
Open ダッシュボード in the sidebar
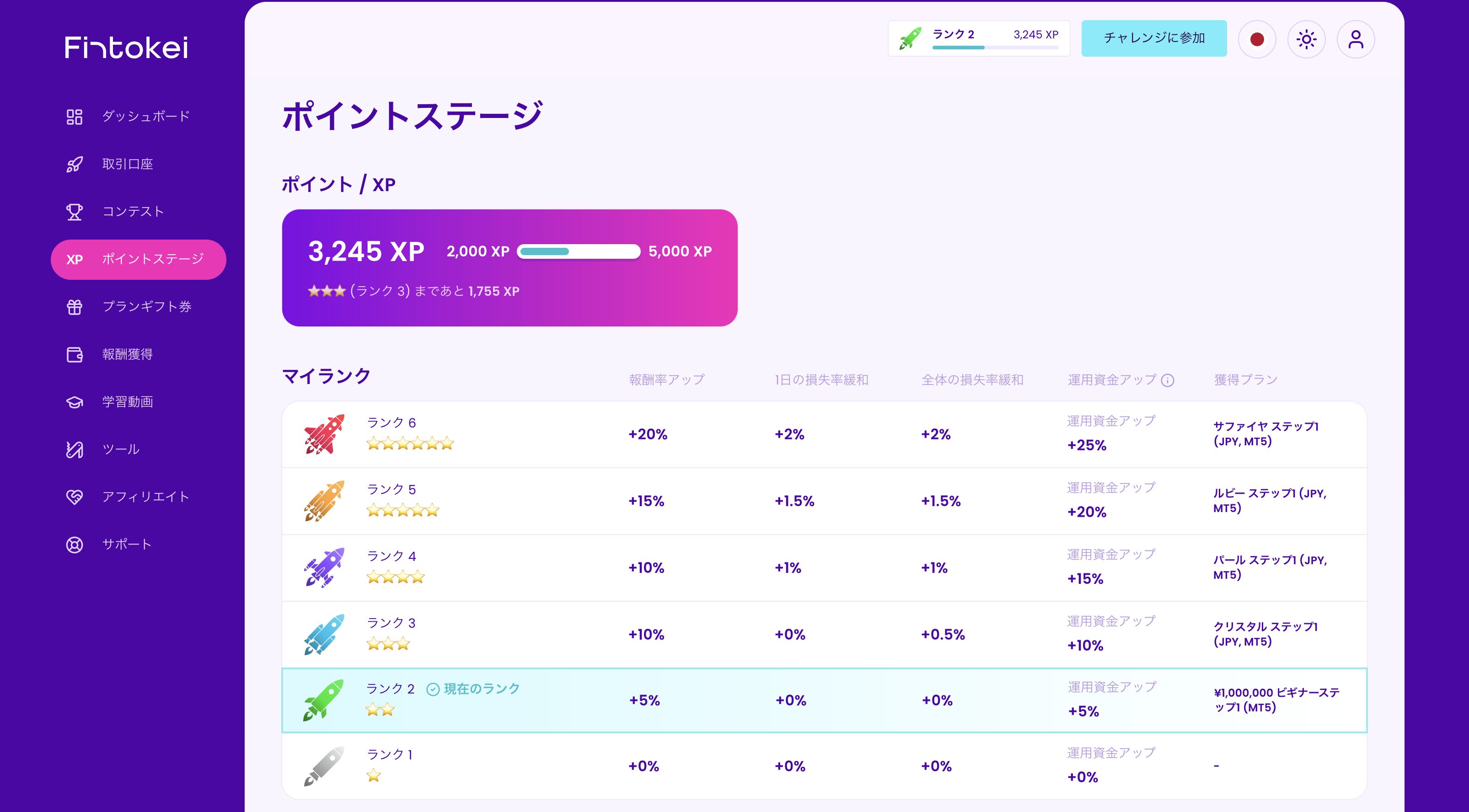coord(145,116)
